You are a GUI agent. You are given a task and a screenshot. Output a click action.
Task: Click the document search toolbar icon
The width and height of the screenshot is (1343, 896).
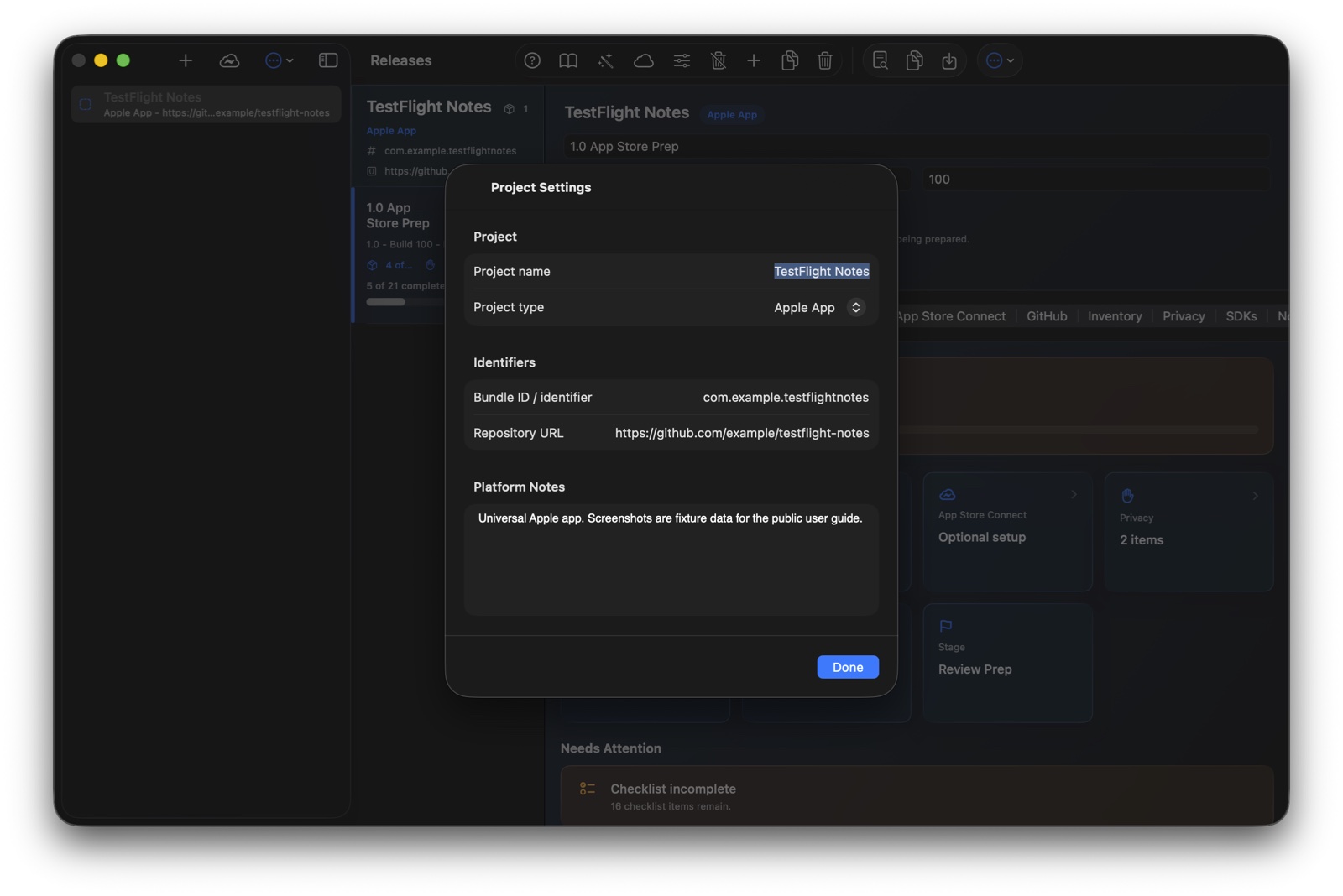click(880, 60)
